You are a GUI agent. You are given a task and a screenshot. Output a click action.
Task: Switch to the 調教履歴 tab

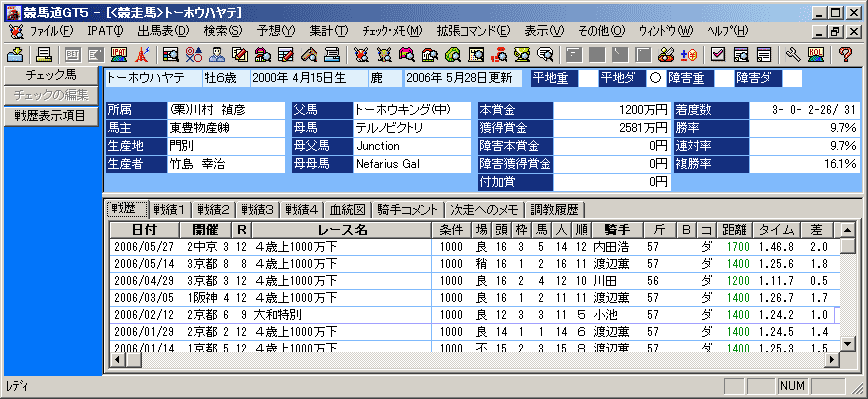coord(555,210)
